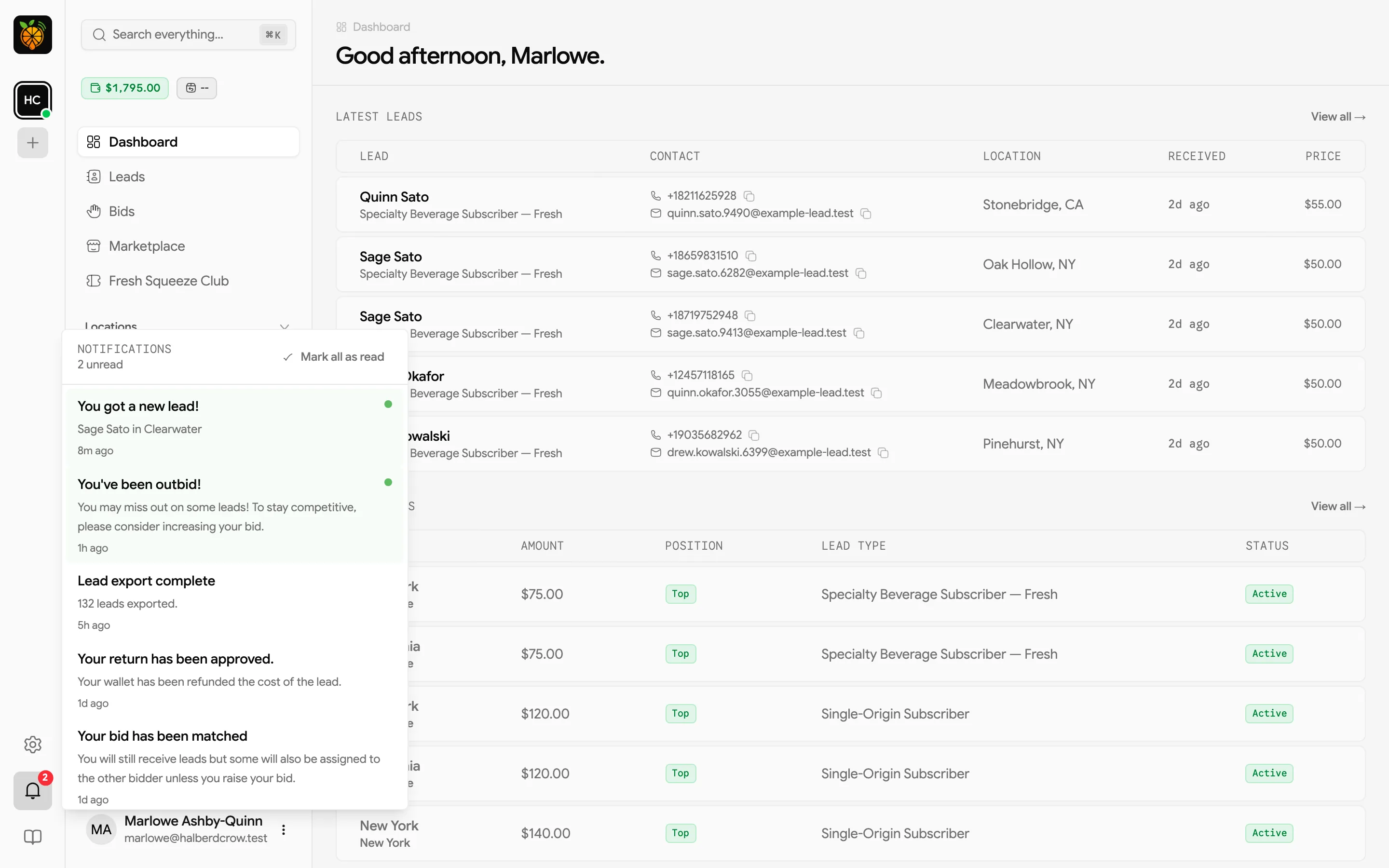Copy email quinn.sato.9490@example-lead.test
Screen dimensions: 1389x868
point(866,214)
